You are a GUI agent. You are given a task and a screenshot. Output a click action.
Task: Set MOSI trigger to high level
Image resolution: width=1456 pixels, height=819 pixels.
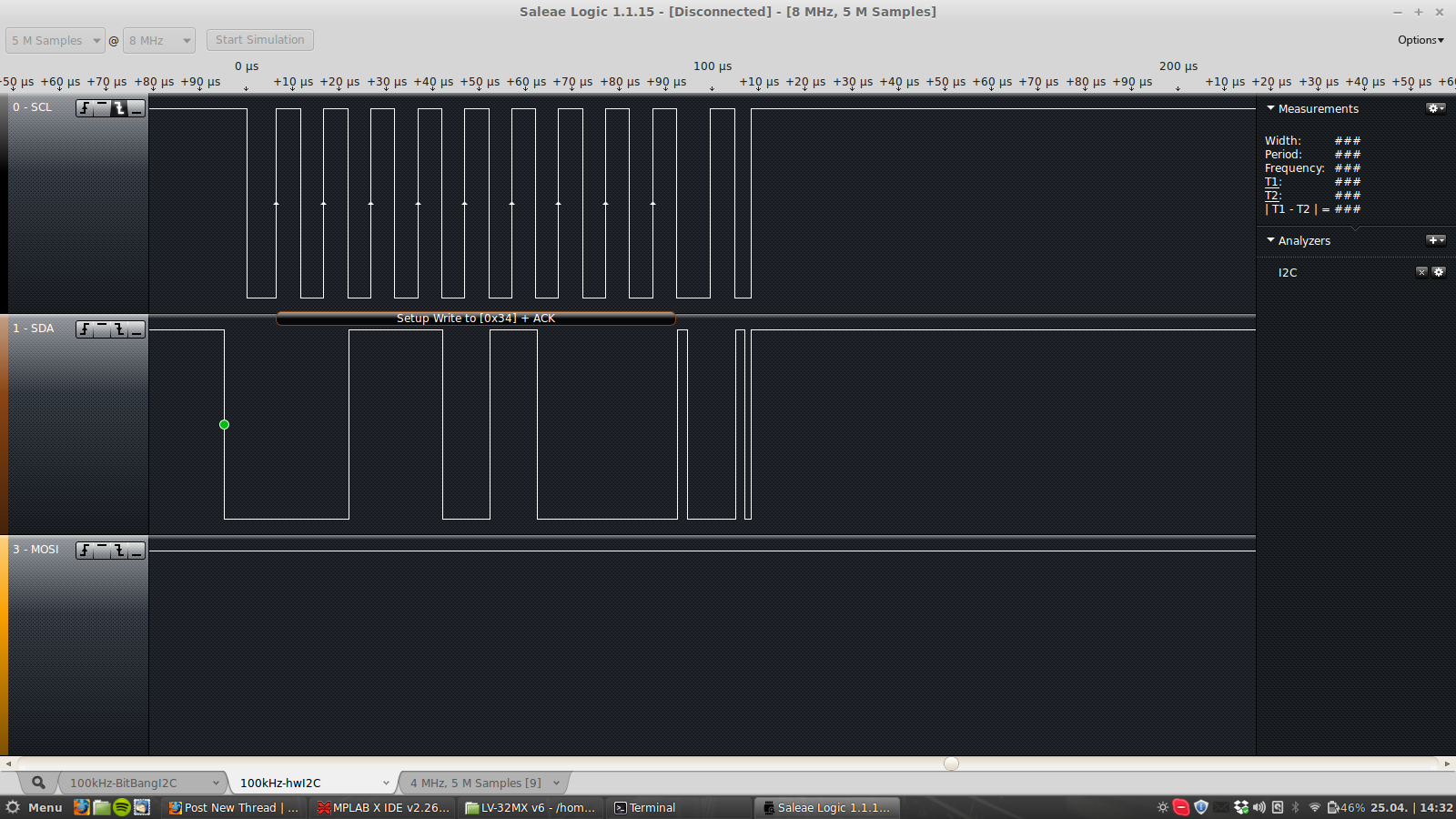[x=102, y=551]
